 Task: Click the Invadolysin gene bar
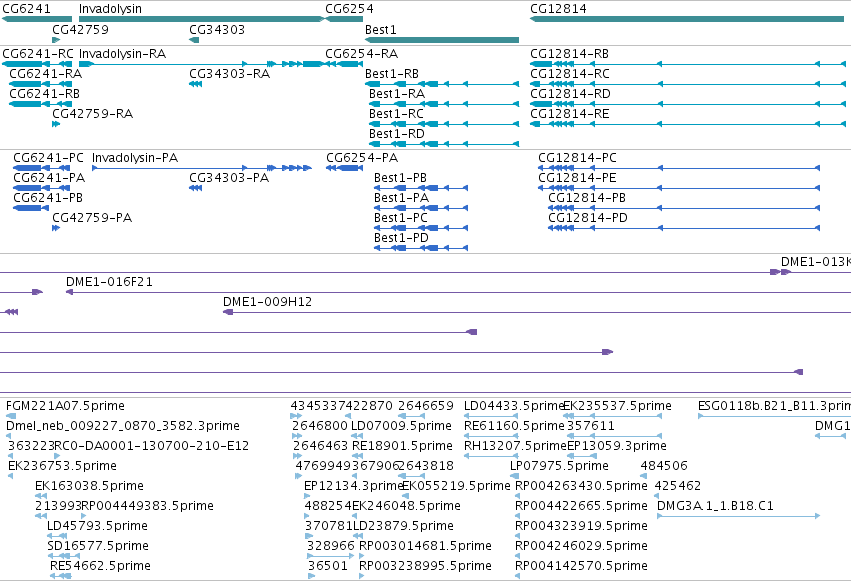[201, 19]
